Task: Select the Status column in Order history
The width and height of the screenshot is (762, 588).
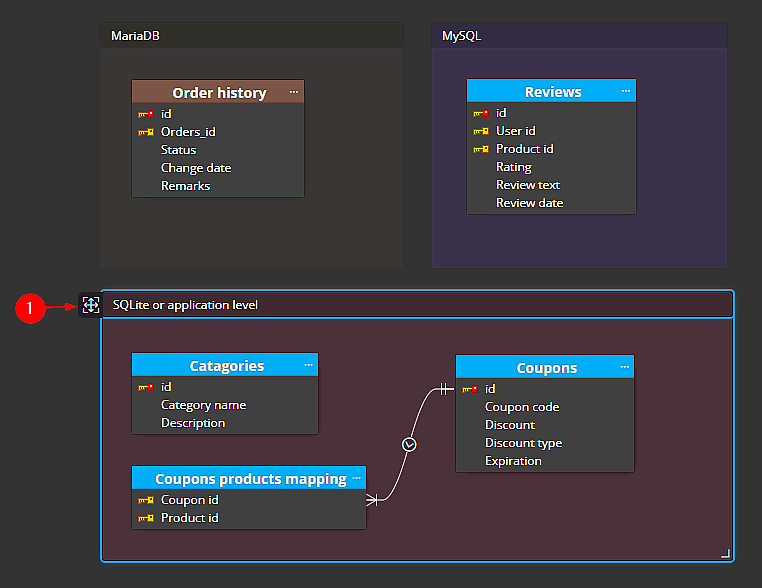Action: pos(218,150)
